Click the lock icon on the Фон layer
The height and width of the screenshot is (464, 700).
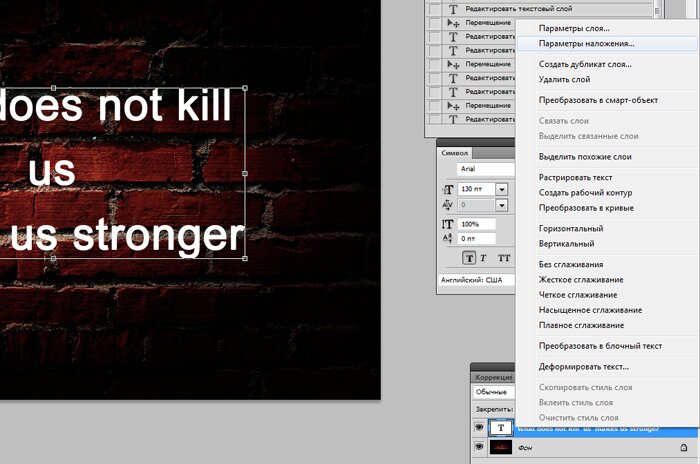point(683,447)
